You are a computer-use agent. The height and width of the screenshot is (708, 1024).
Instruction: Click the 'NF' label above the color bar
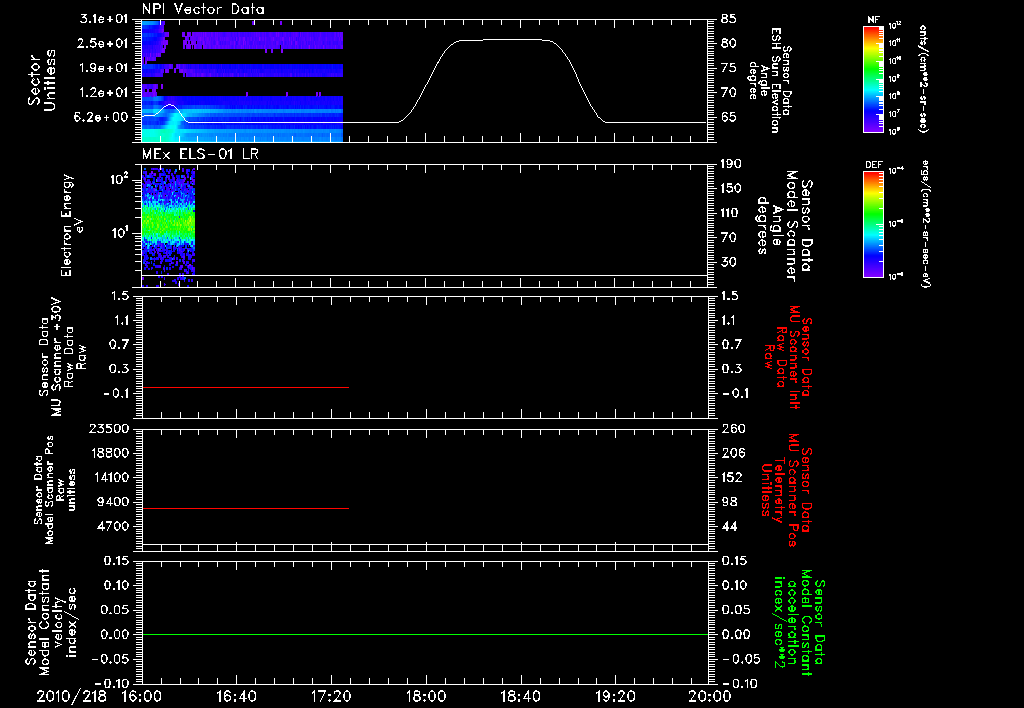(x=874, y=20)
